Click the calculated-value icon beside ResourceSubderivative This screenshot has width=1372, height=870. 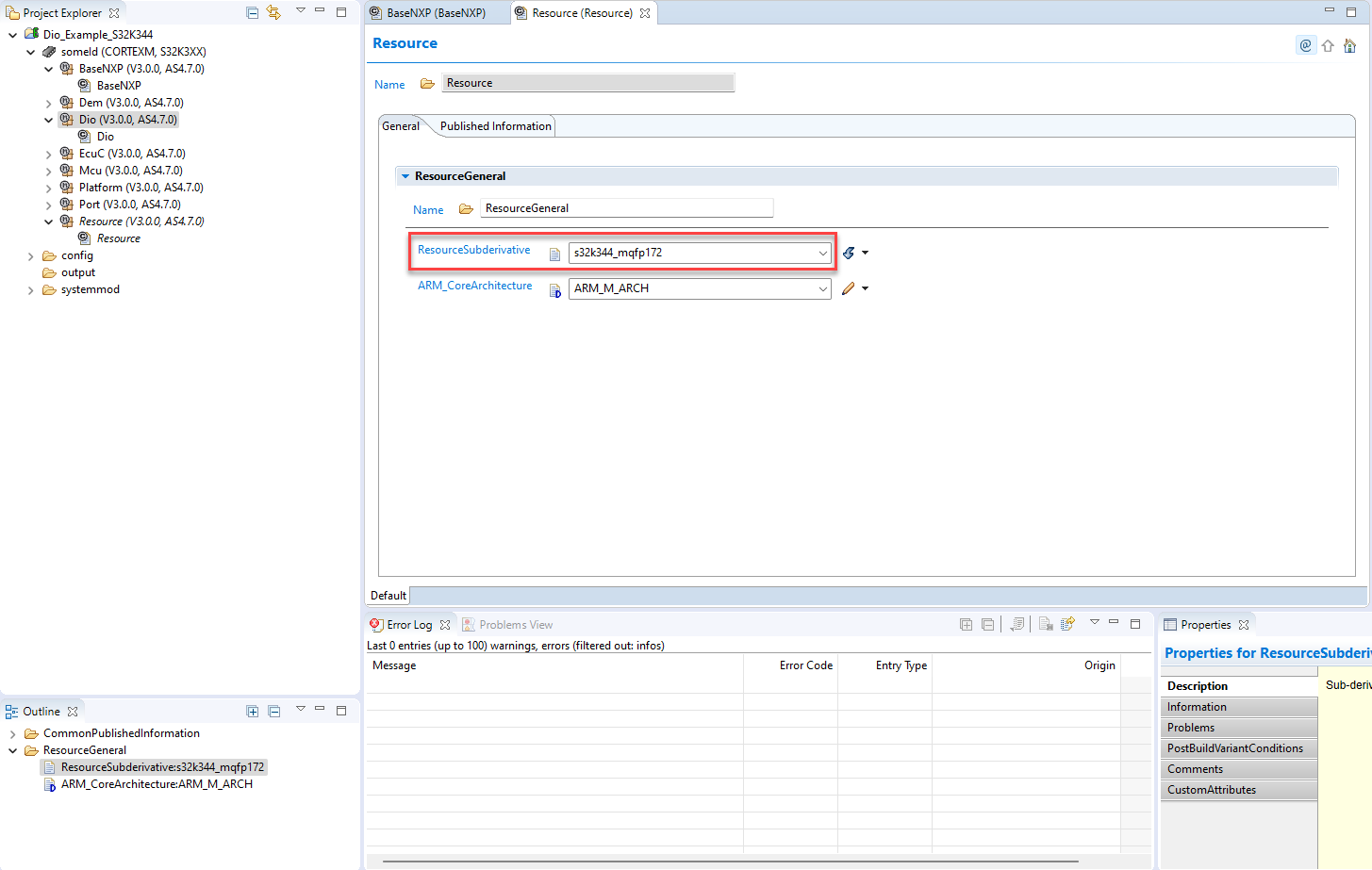point(849,253)
